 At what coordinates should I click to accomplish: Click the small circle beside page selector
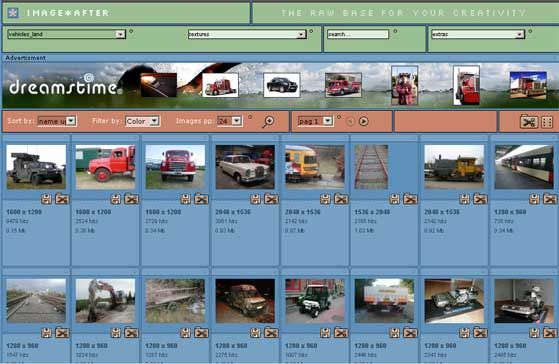[x=339, y=117]
